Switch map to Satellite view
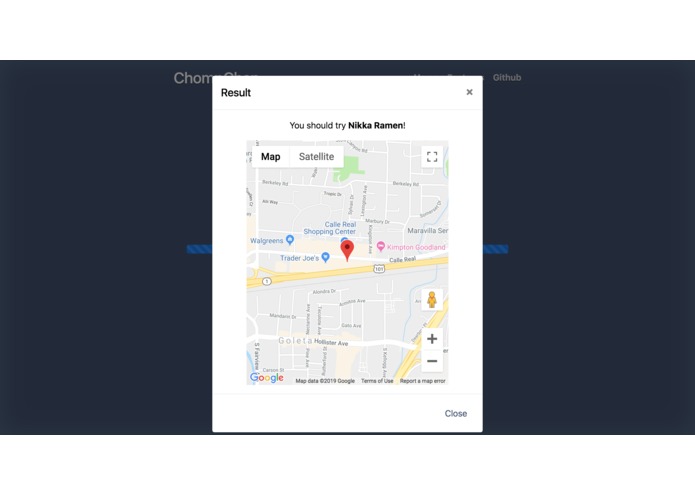 (316, 157)
